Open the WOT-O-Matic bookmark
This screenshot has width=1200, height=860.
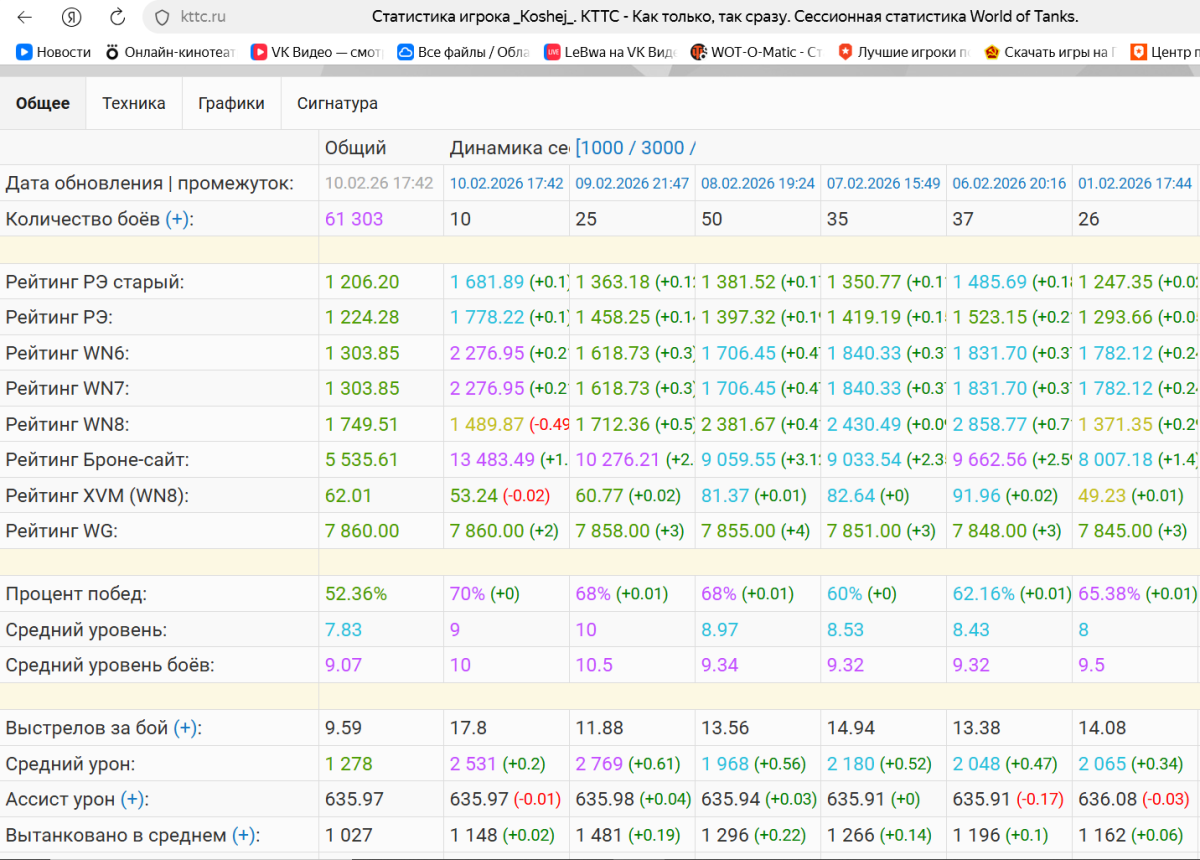(x=757, y=52)
